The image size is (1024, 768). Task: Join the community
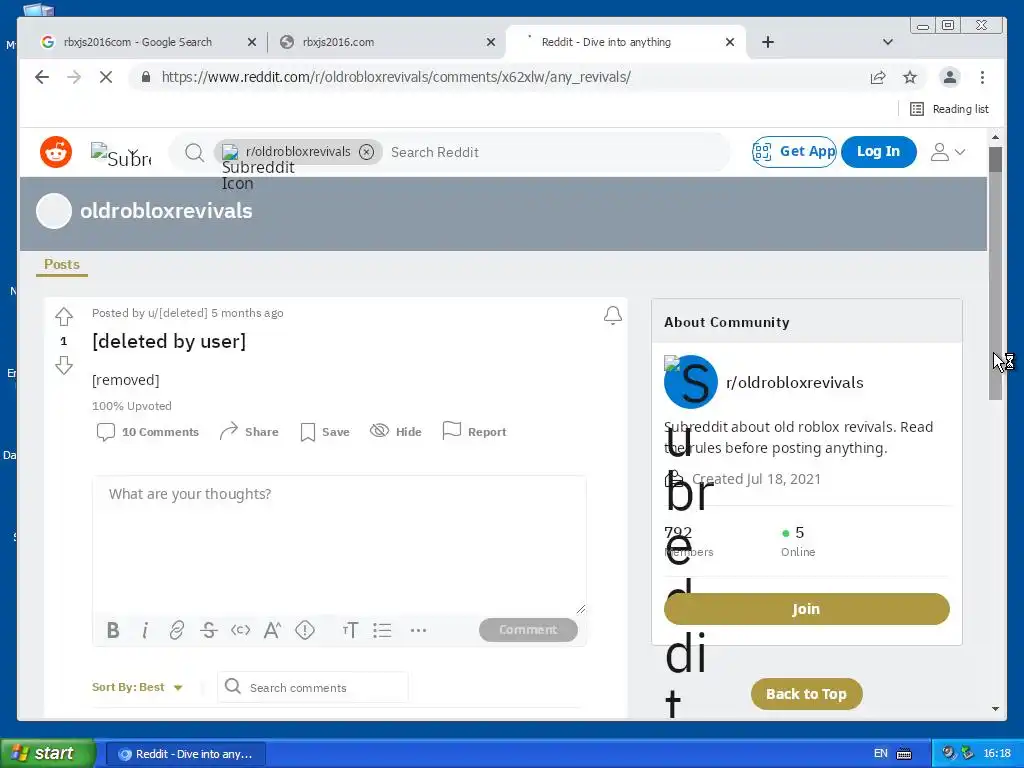(807, 609)
